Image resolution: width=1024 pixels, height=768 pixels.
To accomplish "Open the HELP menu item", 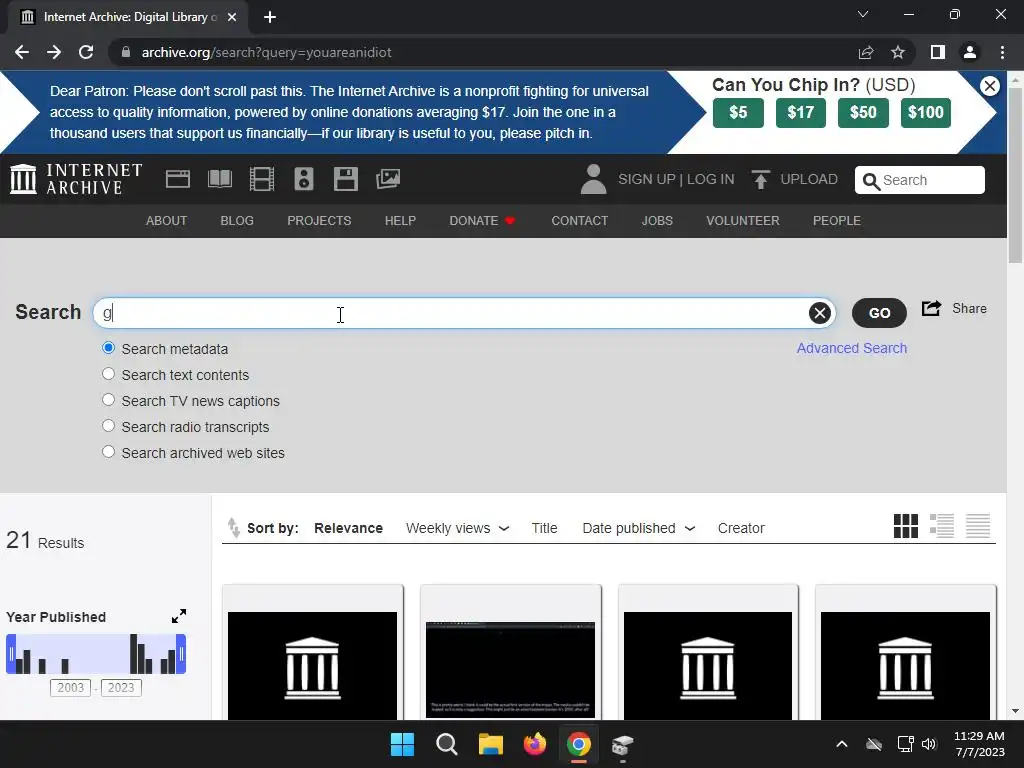I will pos(400,221).
